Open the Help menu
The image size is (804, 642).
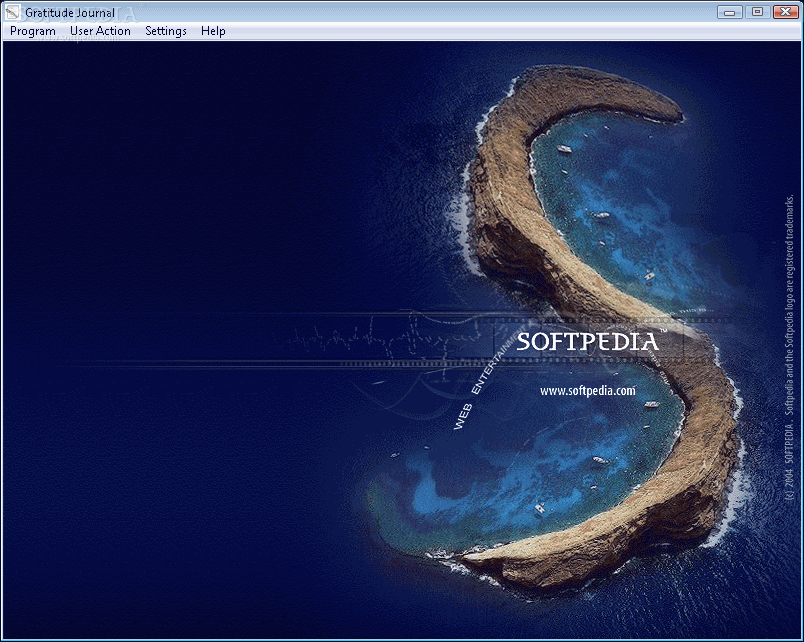213,31
